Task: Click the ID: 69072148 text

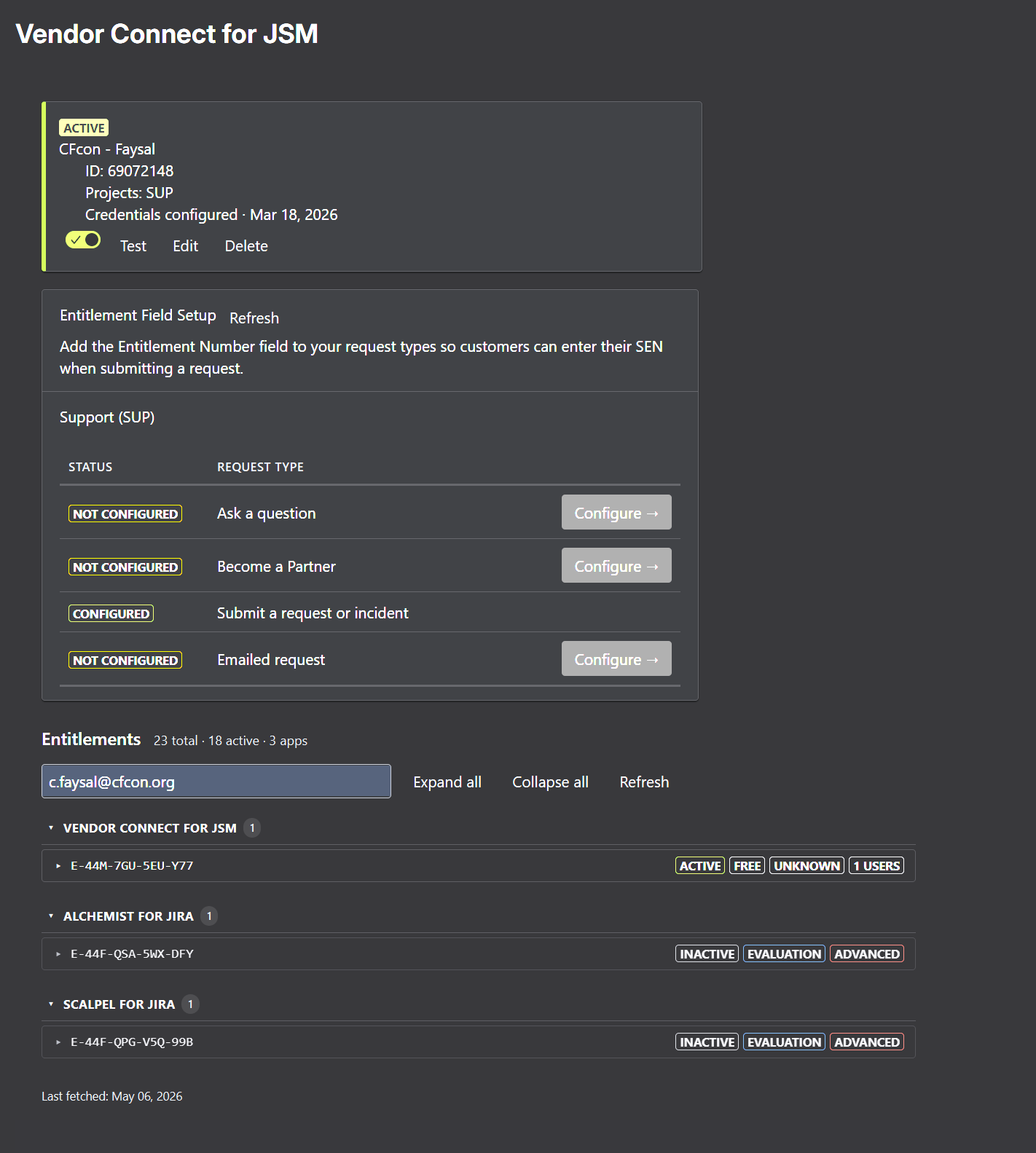Action: coord(130,171)
